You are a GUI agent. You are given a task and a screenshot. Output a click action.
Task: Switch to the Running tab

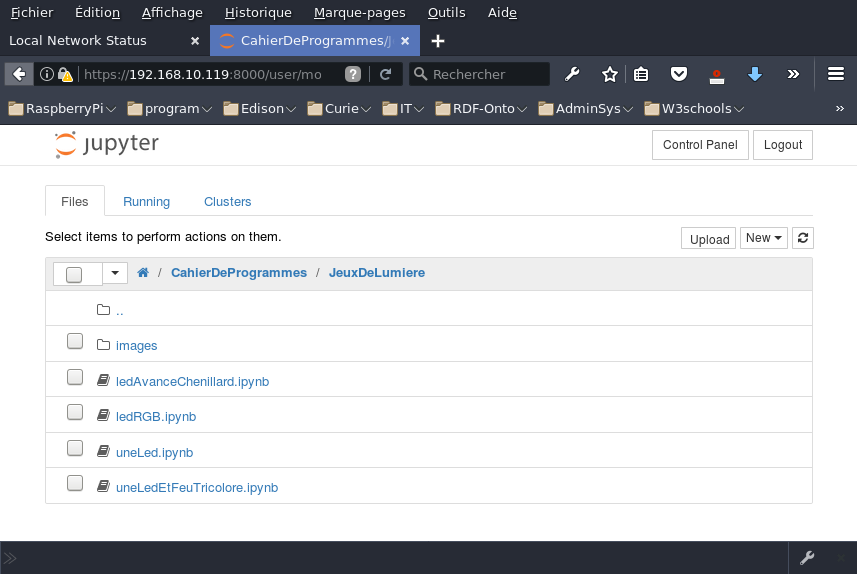146,201
